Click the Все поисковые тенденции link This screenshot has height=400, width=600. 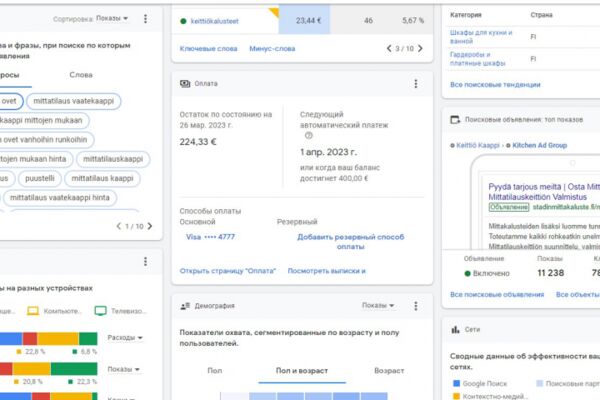(x=495, y=85)
